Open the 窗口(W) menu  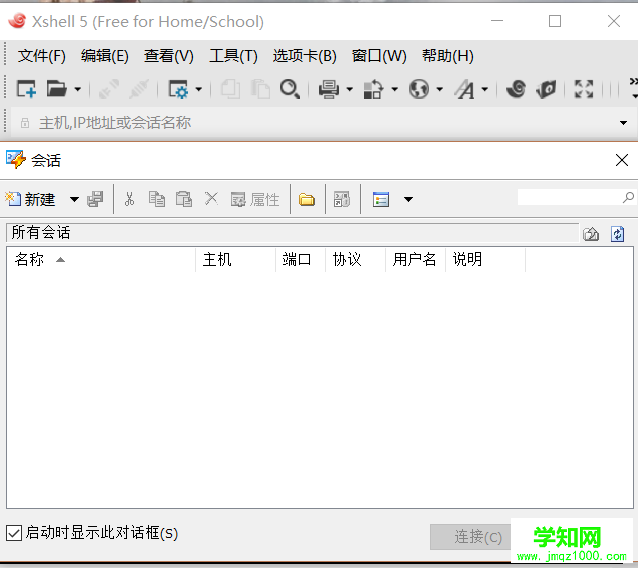(379, 56)
